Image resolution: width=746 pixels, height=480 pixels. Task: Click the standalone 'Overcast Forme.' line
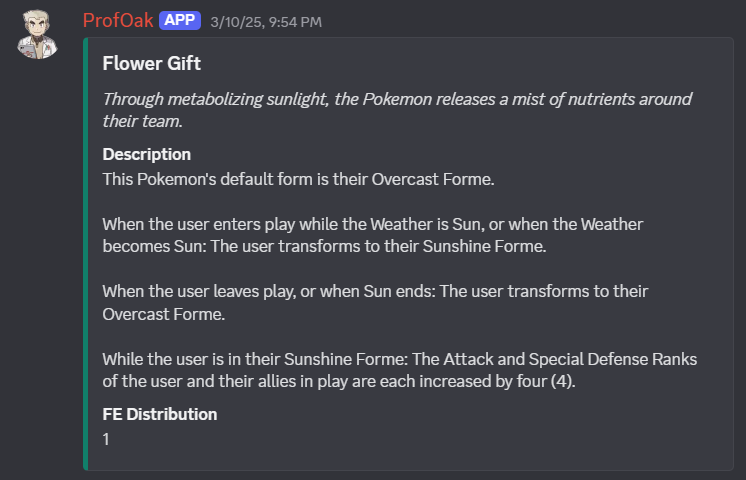(x=164, y=314)
